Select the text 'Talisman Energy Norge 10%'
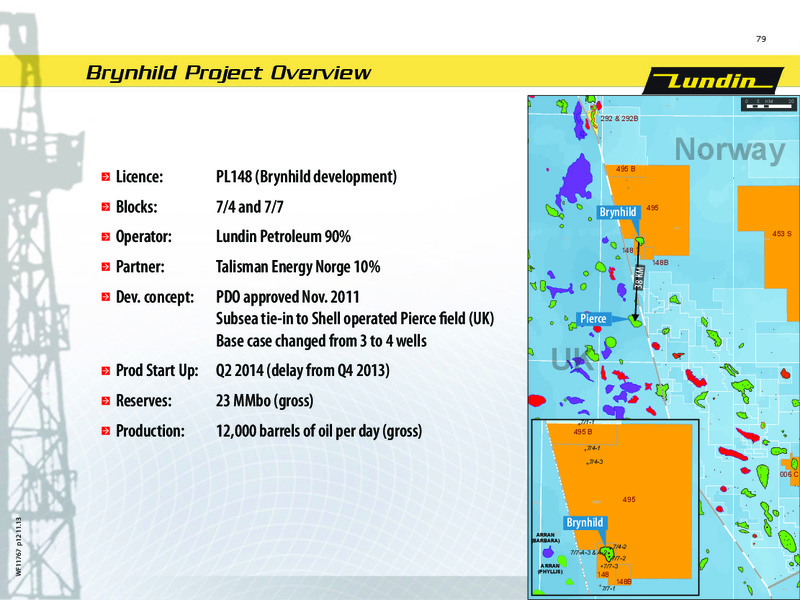 coord(298,267)
